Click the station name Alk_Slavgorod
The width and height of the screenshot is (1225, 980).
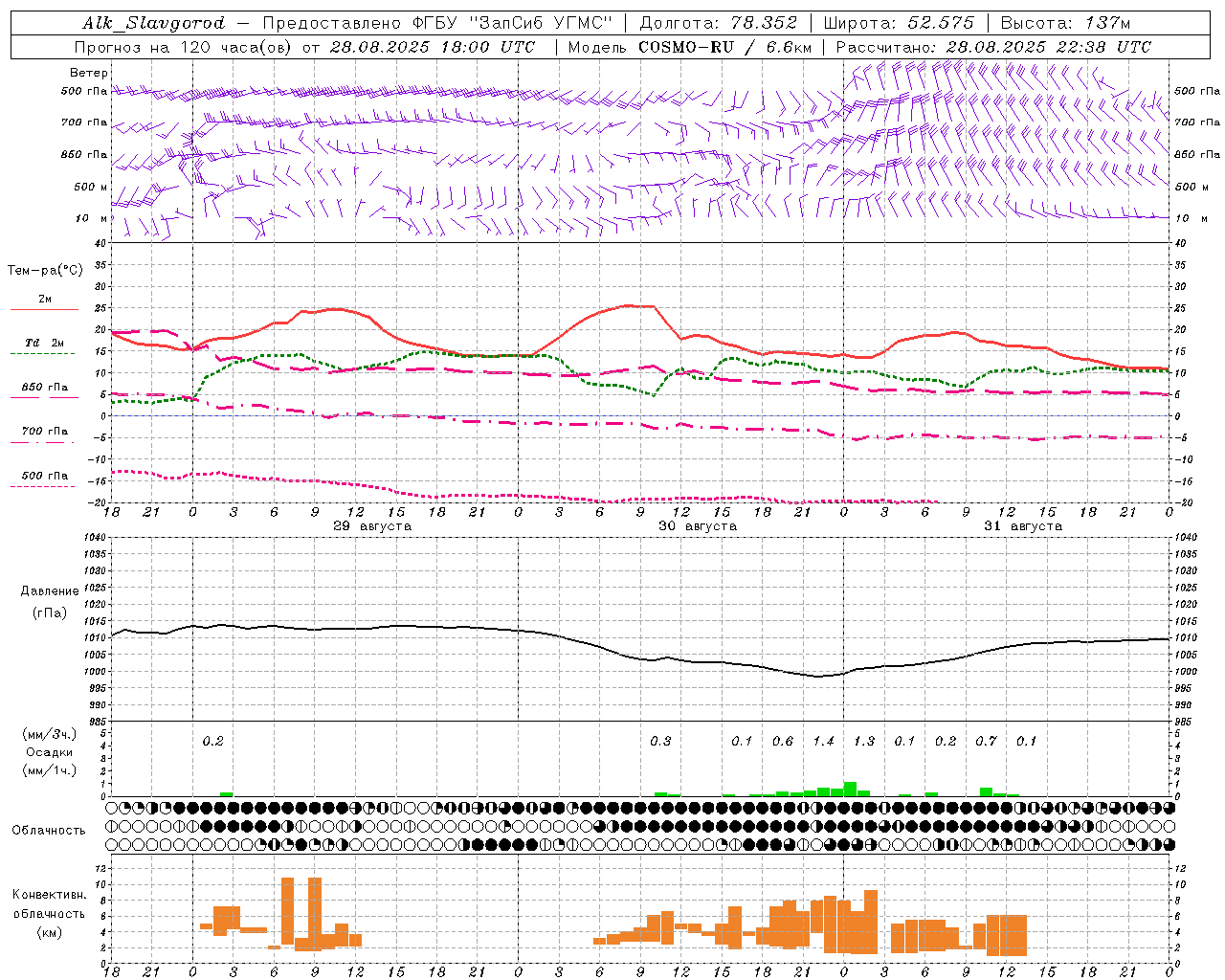(x=154, y=23)
